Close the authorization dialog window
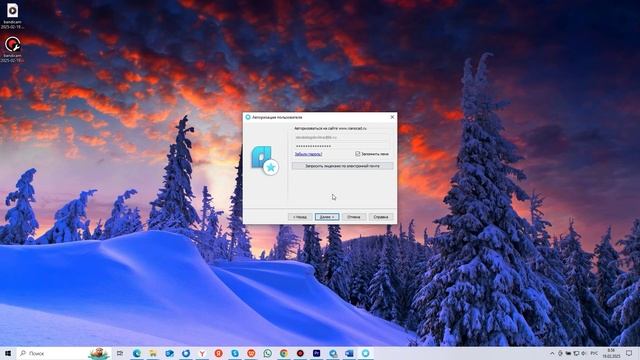The width and height of the screenshot is (640, 360). [x=392, y=117]
